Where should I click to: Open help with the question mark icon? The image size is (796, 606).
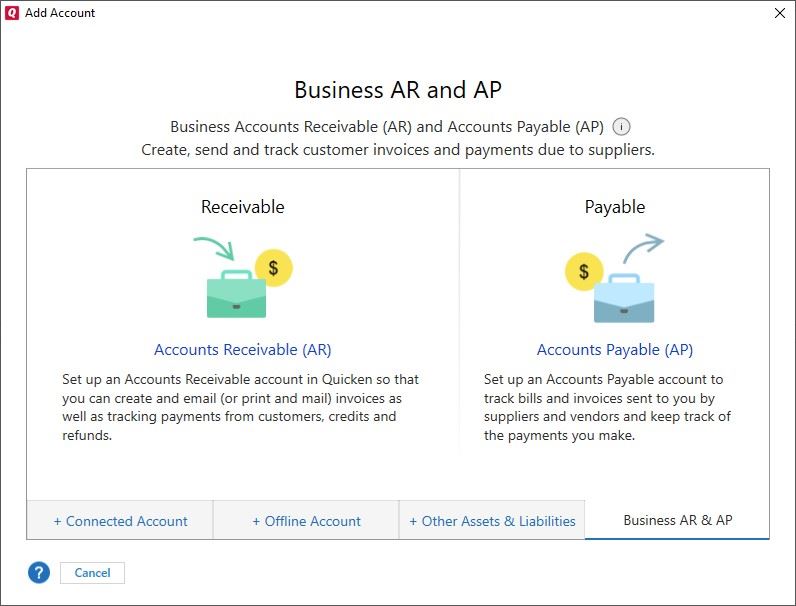click(38, 573)
